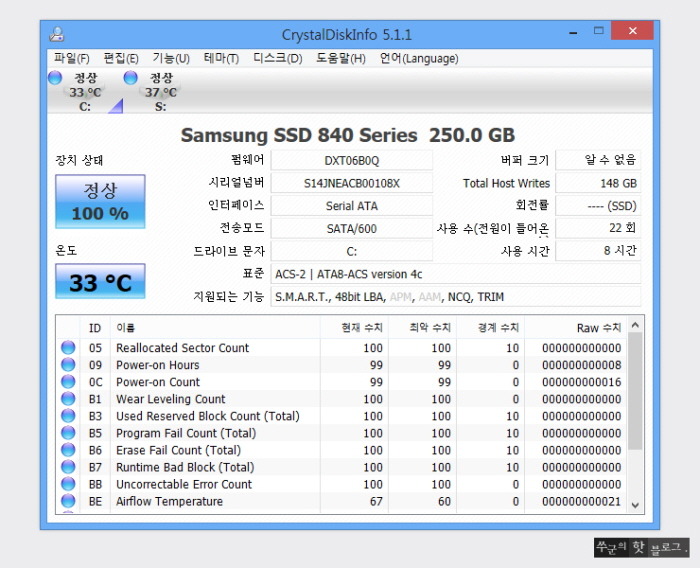Click the CrystalDiskInfo app icon in title bar
Image resolution: width=700 pixels, height=568 pixels.
(x=57, y=34)
